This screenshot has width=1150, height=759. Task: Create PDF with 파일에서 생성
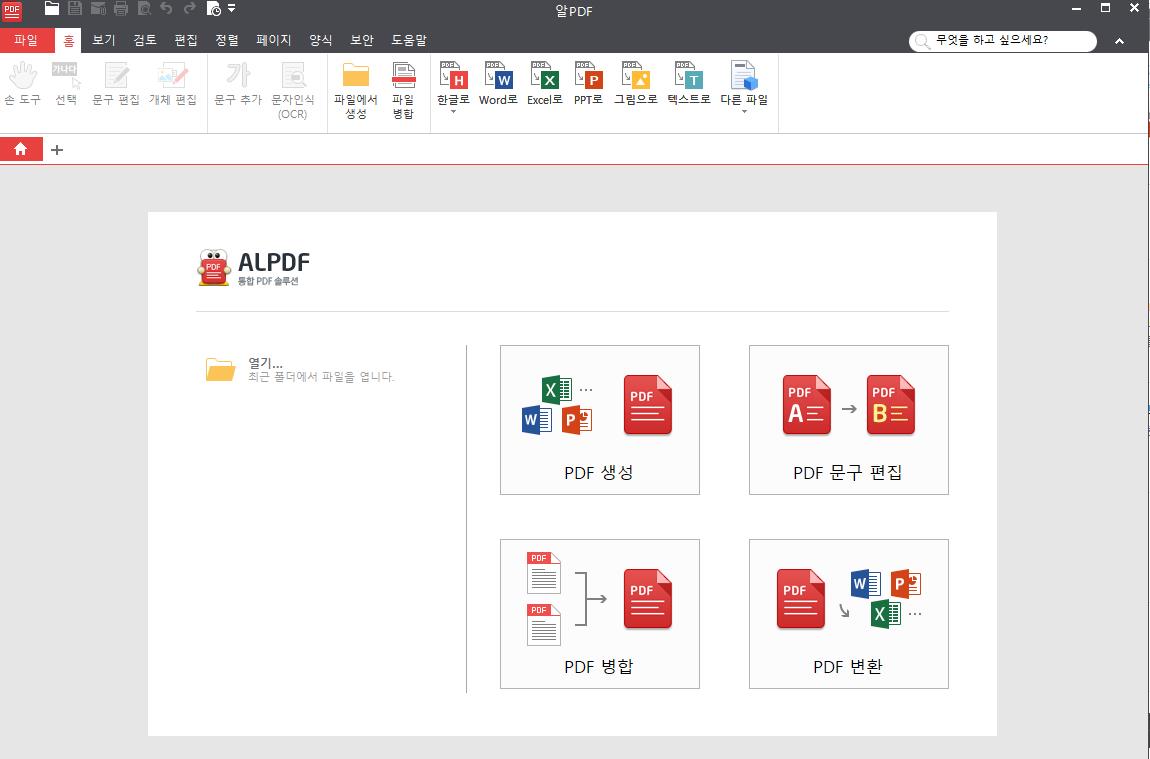355,90
